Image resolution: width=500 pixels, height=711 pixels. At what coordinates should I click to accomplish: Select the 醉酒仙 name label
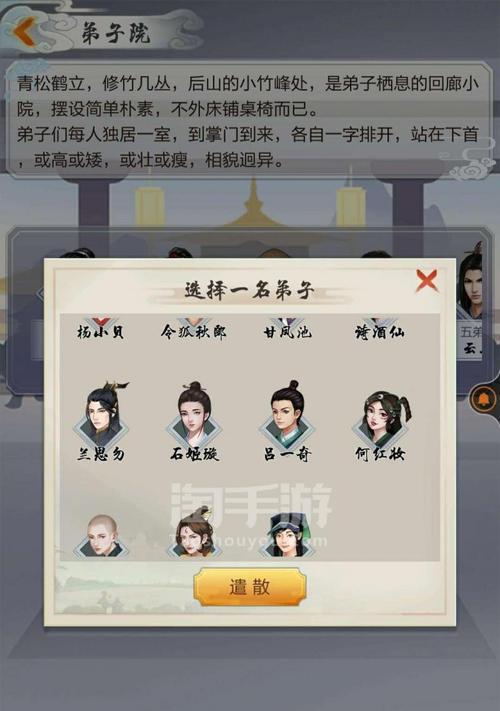[380, 332]
